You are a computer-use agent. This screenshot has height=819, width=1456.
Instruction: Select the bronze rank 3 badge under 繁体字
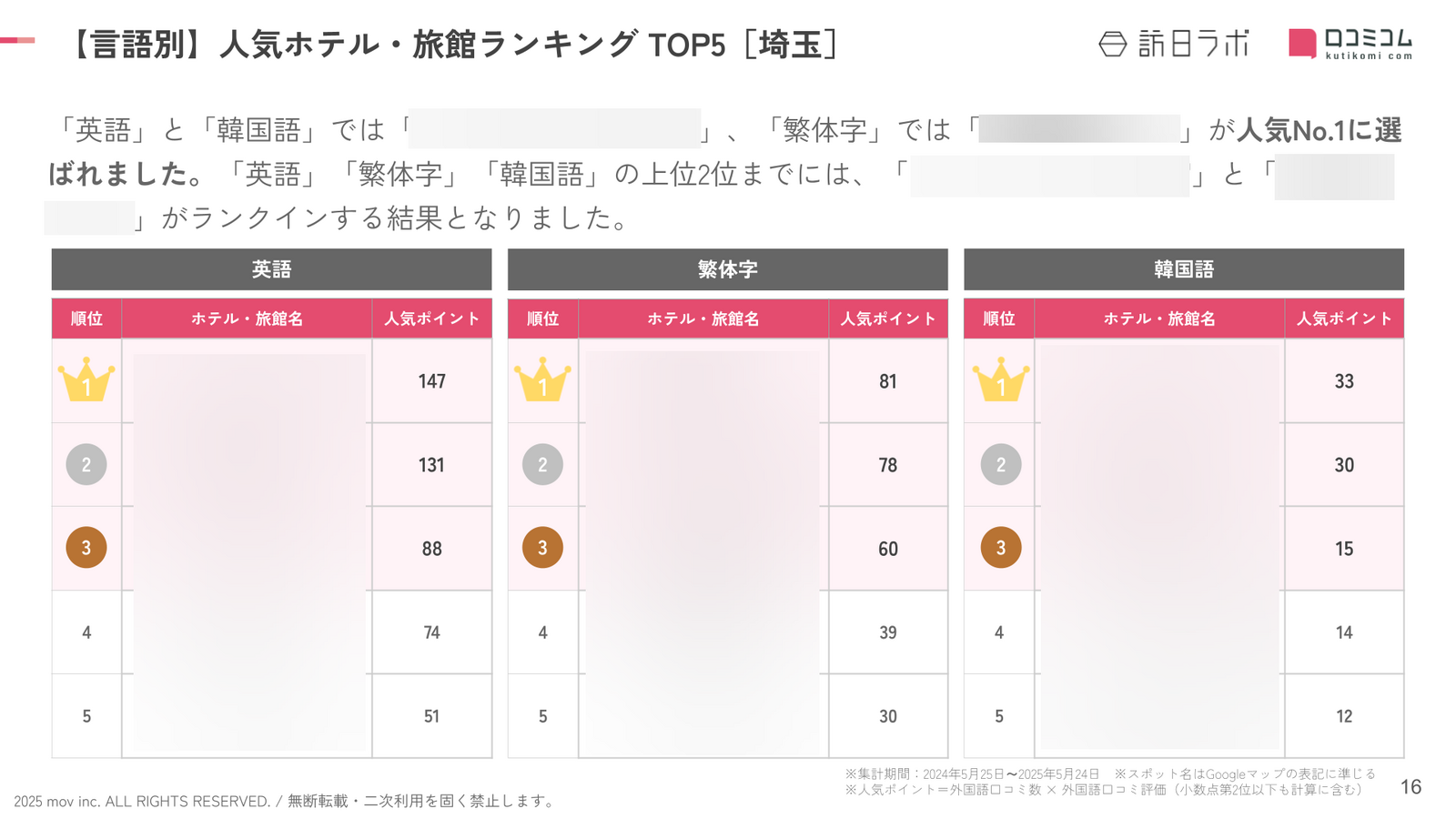542,548
